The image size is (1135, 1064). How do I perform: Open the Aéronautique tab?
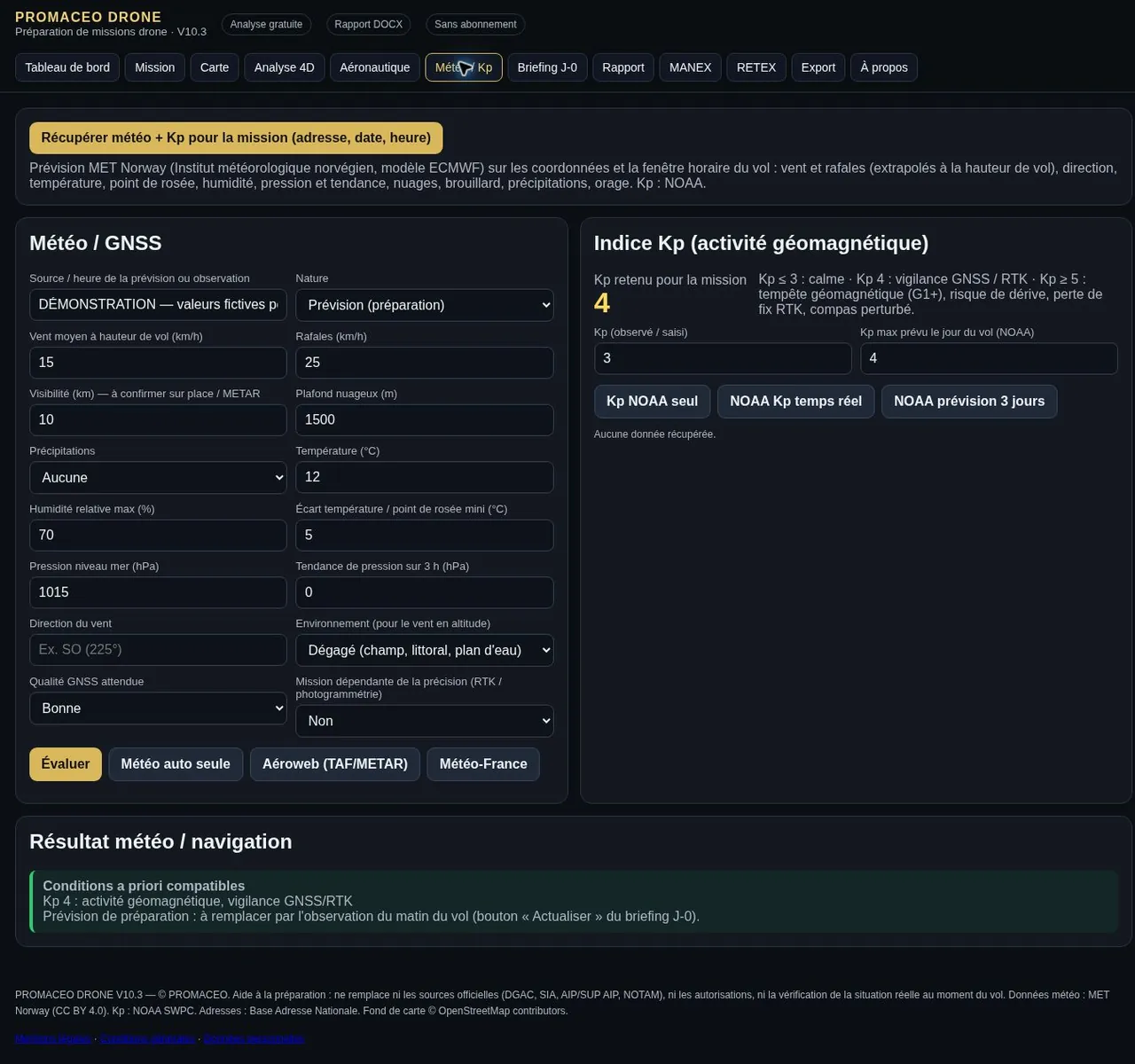pos(375,67)
